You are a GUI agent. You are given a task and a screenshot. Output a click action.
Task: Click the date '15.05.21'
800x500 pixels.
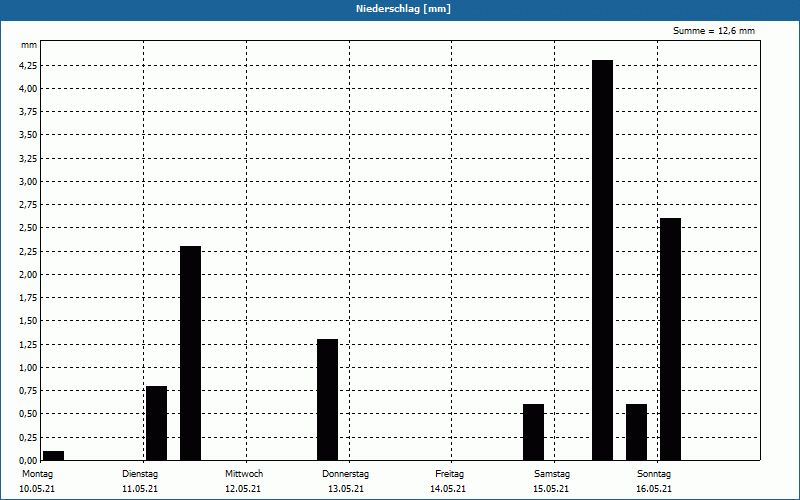(x=551, y=489)
